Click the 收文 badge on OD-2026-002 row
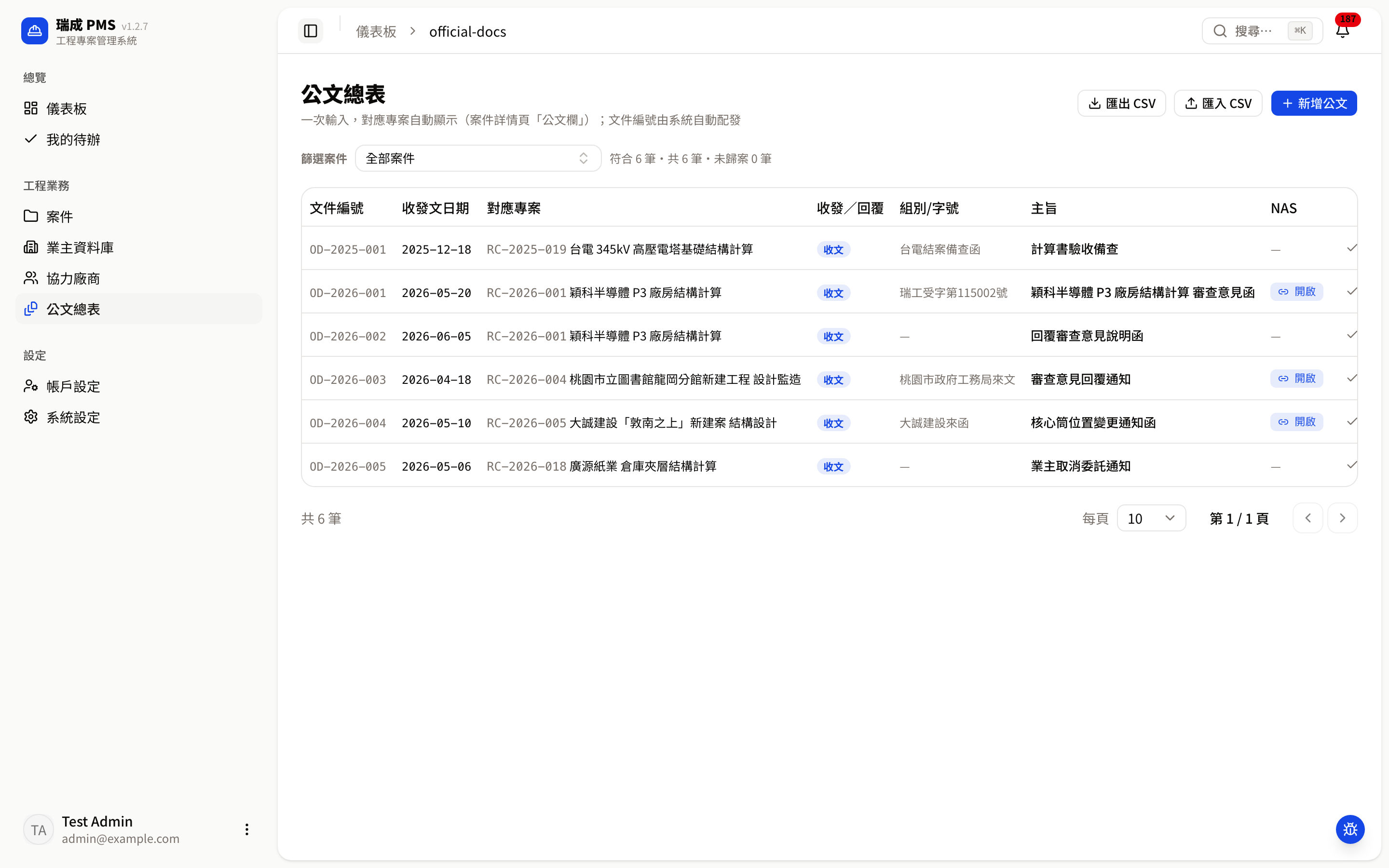The width and height of the screenshot is (1389, 868). [x=833, y=337]
